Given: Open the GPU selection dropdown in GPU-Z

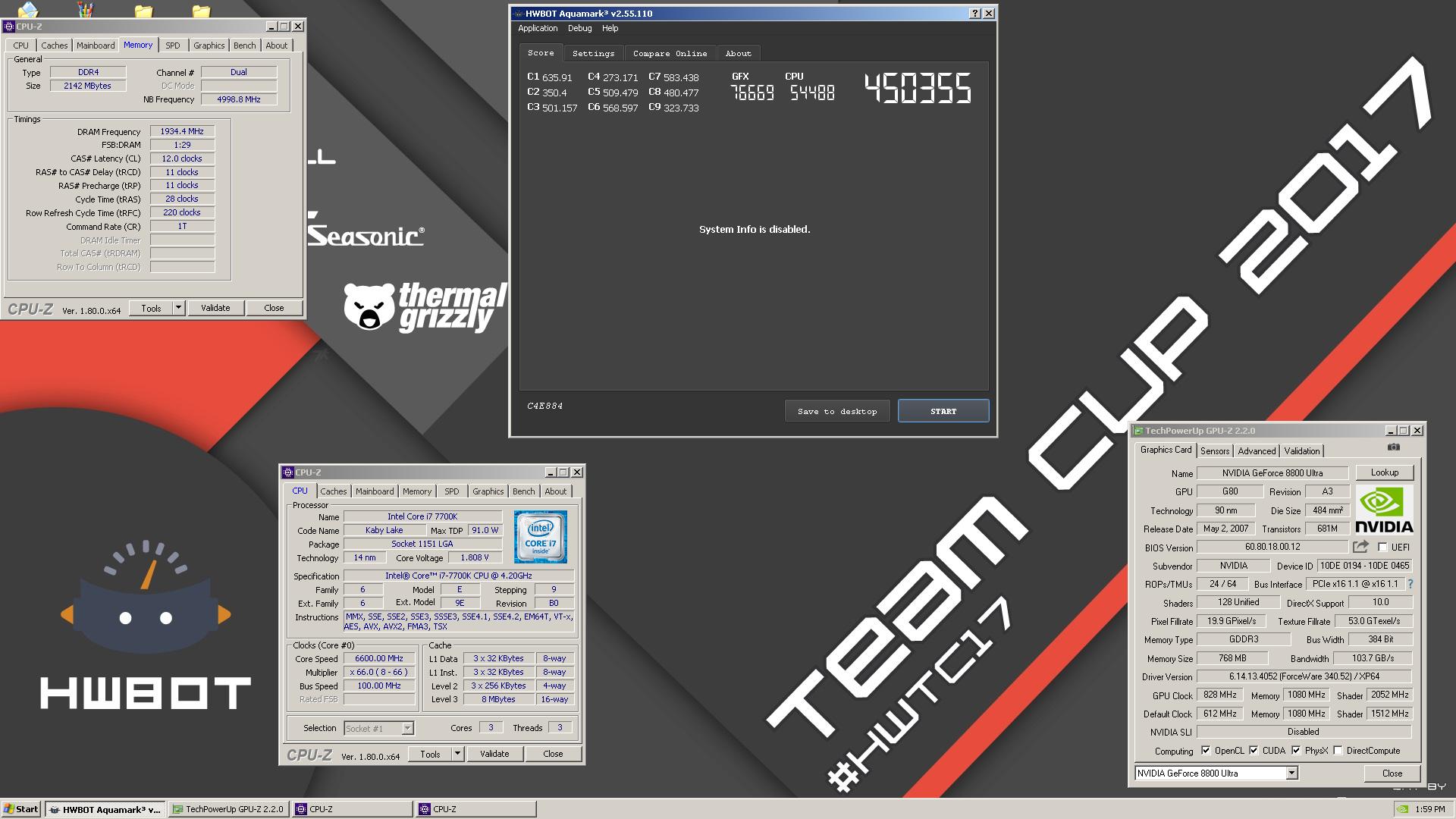Looking at the screenshot, I should (1291, 773).
